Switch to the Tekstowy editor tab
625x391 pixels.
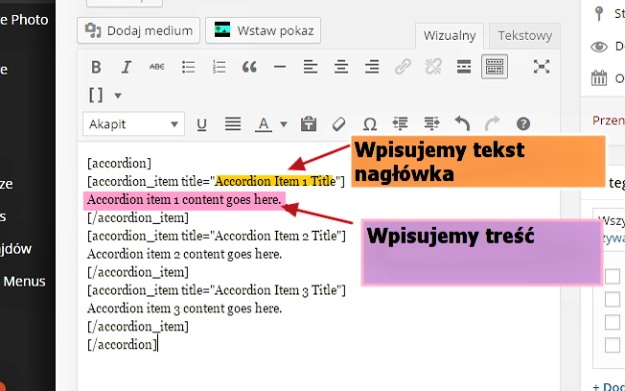[525, 36]
